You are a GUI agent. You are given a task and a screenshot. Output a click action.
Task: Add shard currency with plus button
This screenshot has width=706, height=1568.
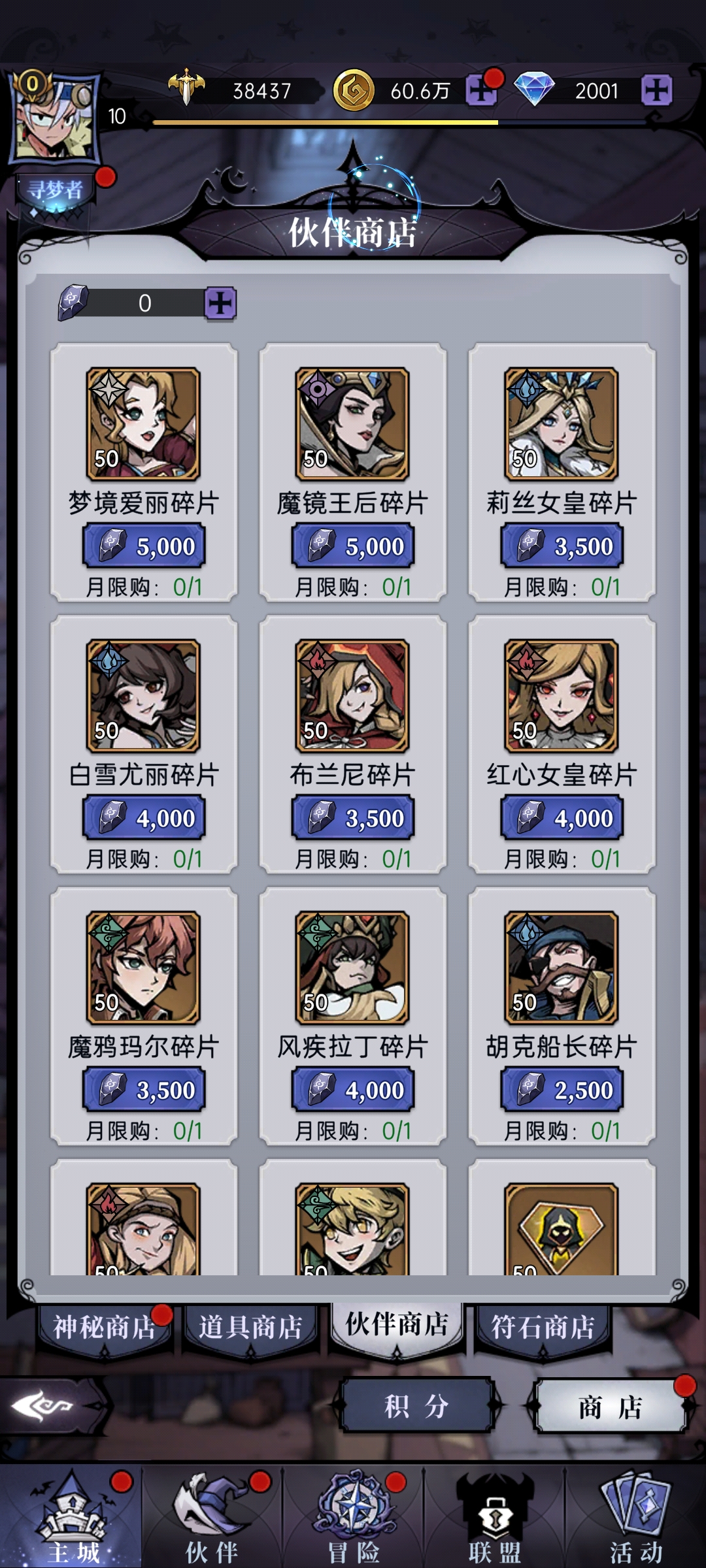pyautogui.click(x=220, y=303)
